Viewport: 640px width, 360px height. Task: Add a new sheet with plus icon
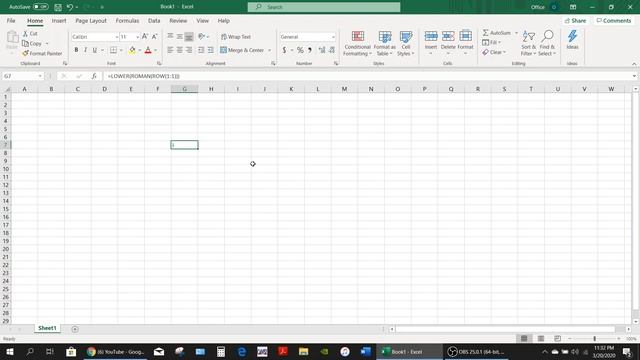75,329
